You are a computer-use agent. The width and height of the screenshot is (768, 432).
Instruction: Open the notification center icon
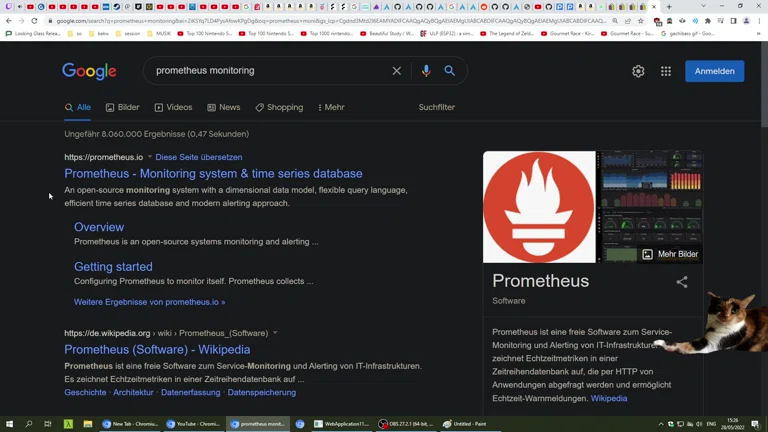point(755,424)
